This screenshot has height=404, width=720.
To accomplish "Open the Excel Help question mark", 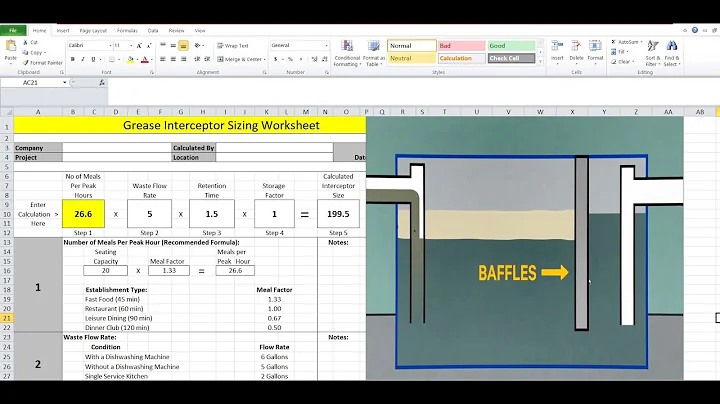I will point(695,30).
